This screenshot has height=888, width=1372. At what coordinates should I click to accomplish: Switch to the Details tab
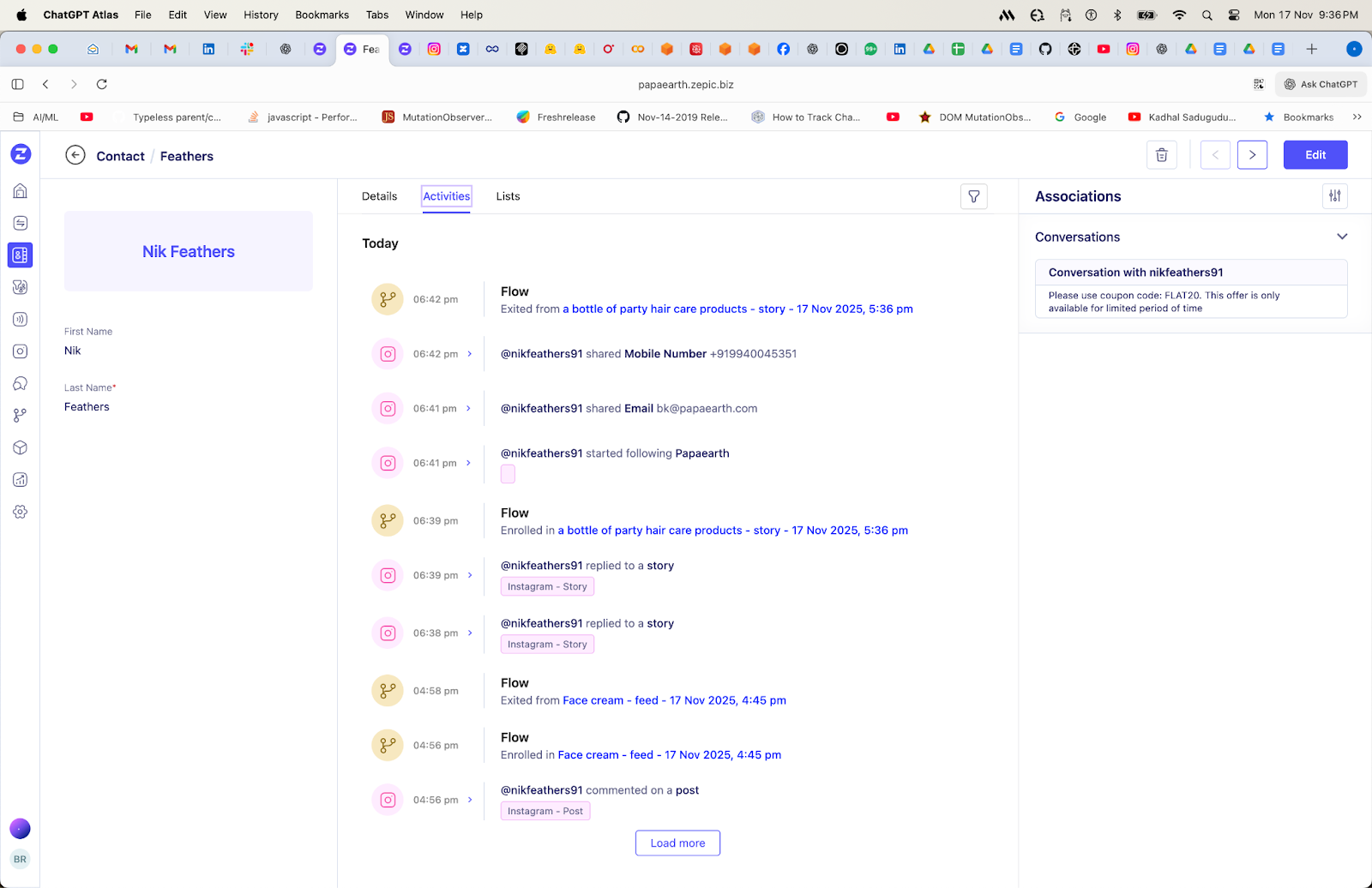pos(379,196)
